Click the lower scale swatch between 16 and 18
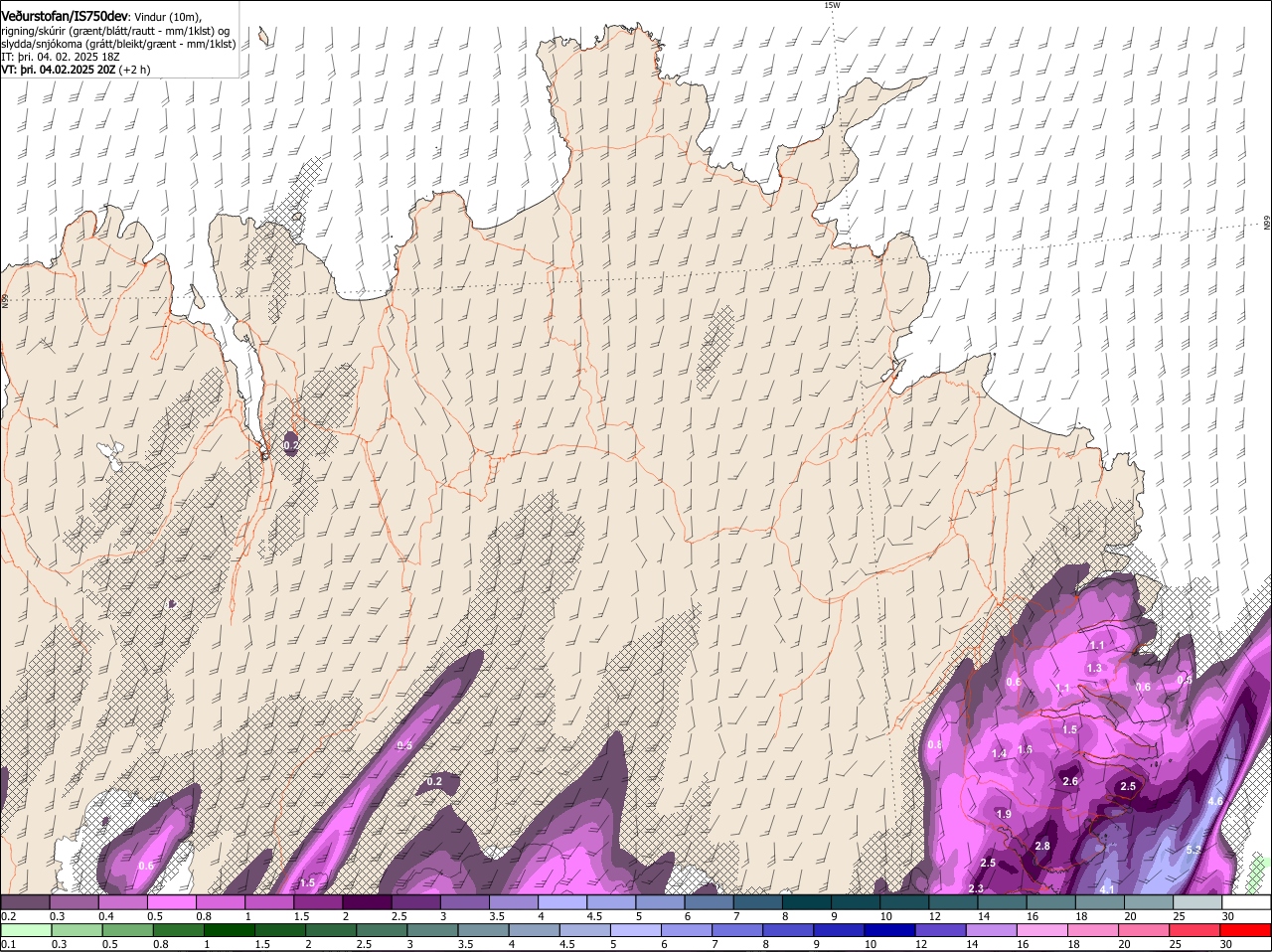This screenshot has width=1272, height=952. point(1042,930)
